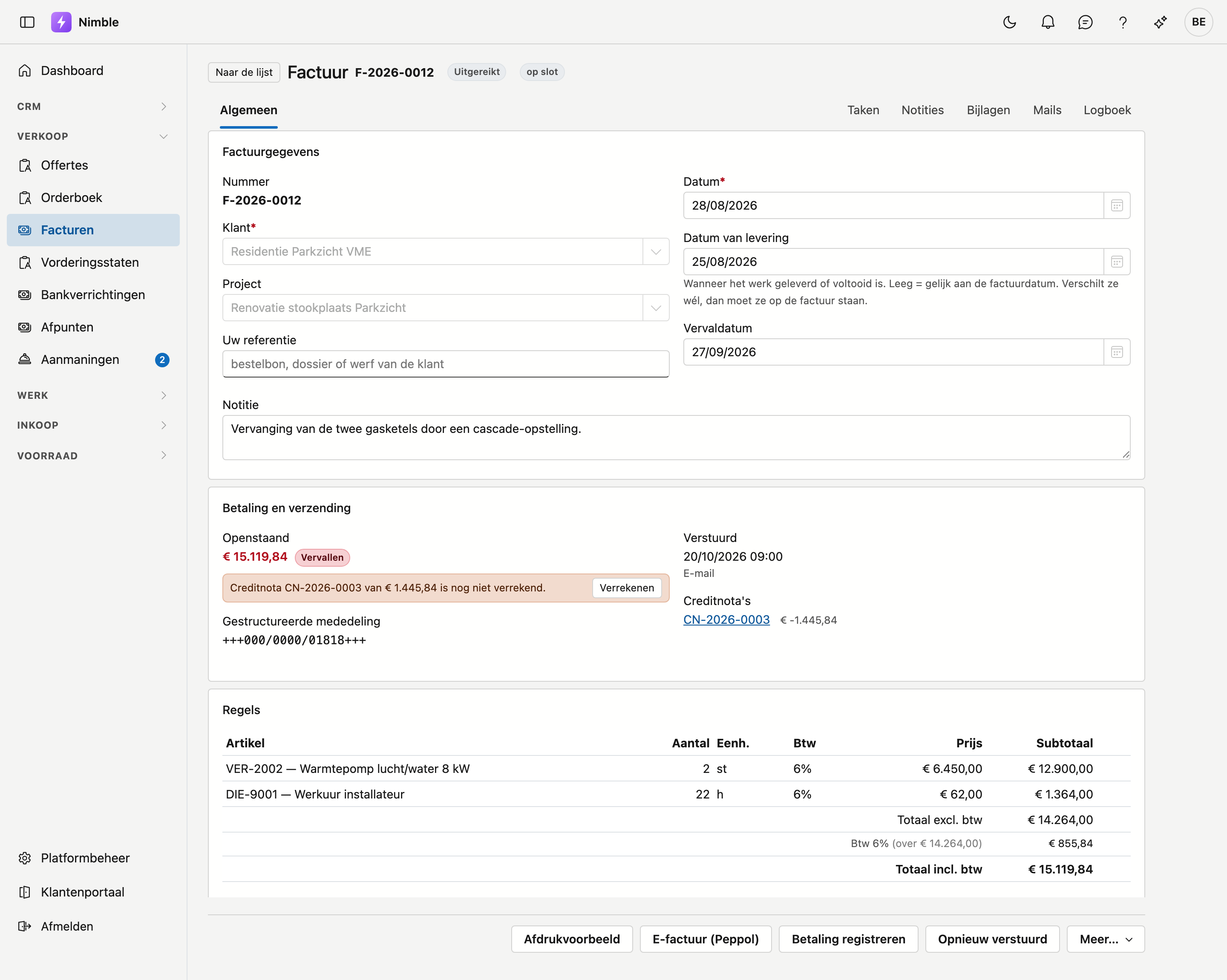Go to Dashboard in sidebar
The height and width of the screenshot is (980, 1227).
click(x=93, y=71)
